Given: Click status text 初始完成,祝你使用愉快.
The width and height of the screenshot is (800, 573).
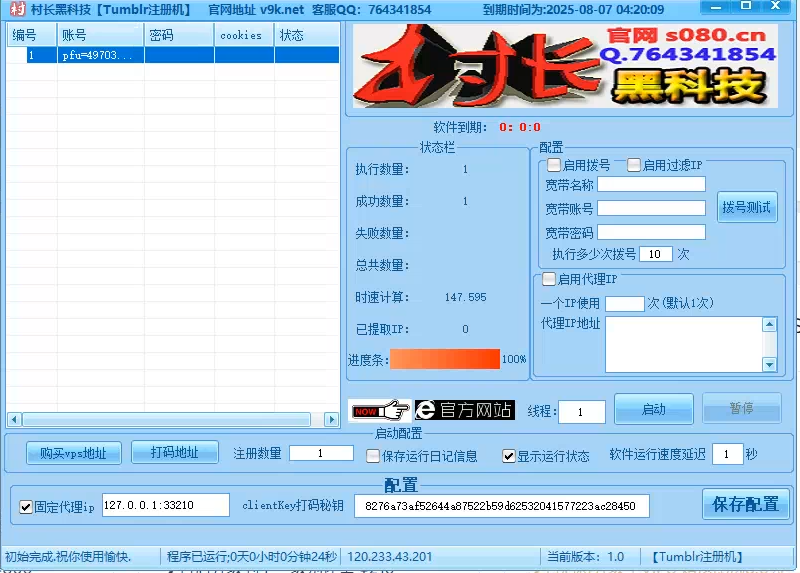Looking at the screenshot, I should [x=68, y=556].
